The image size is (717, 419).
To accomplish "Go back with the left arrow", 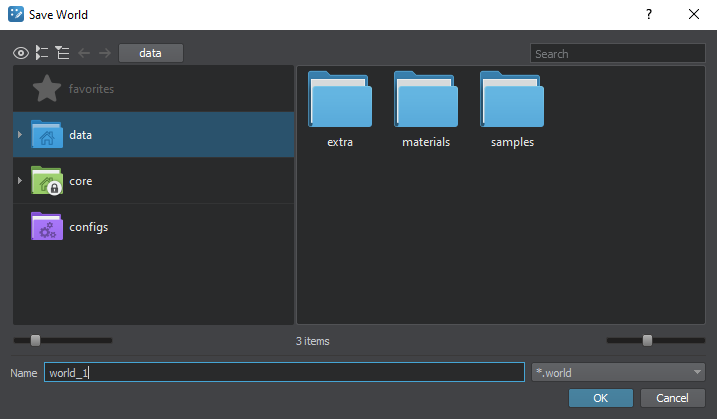I will [x=84, y=53].
